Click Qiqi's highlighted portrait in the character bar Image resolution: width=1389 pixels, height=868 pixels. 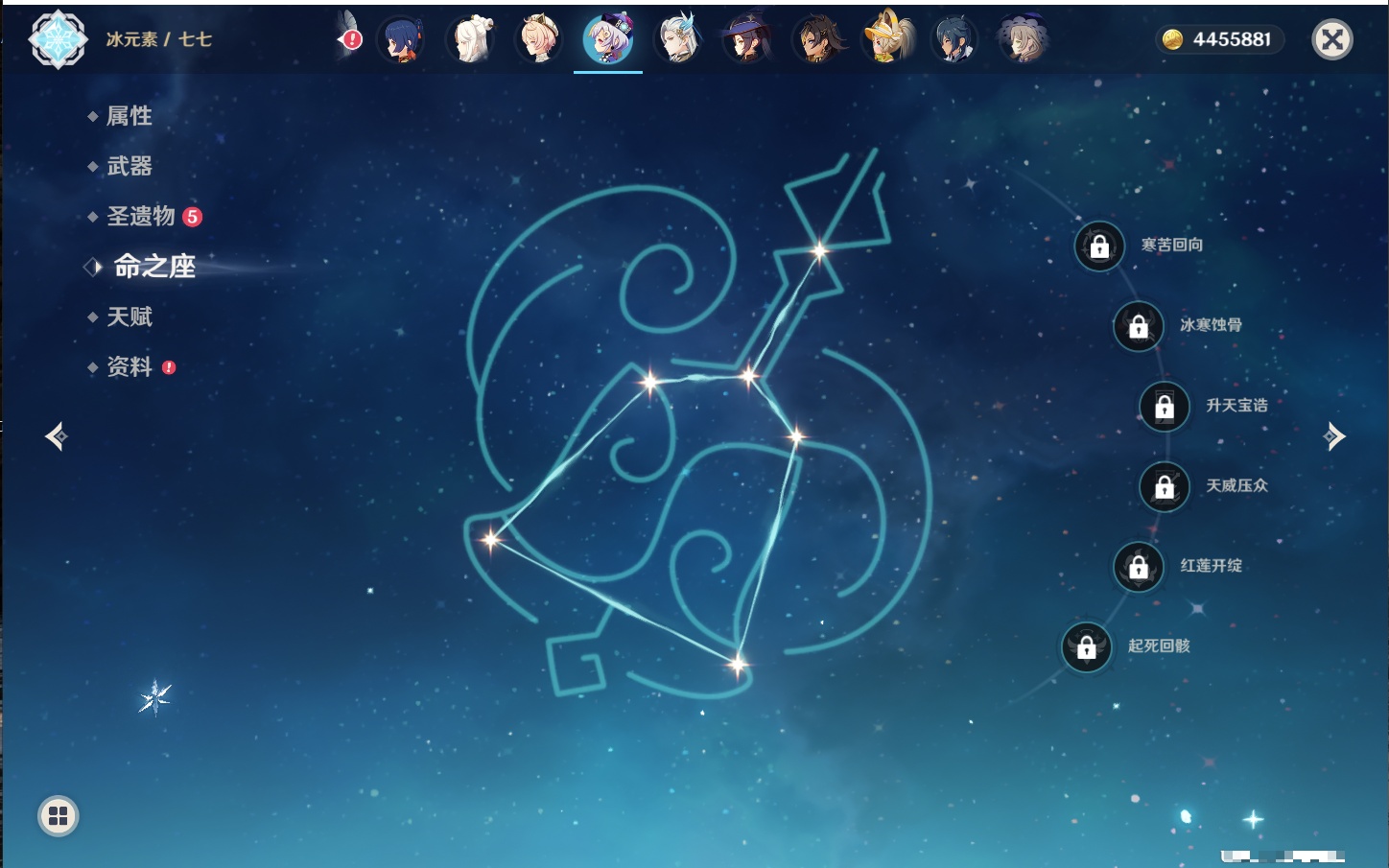tap(608, 40)
